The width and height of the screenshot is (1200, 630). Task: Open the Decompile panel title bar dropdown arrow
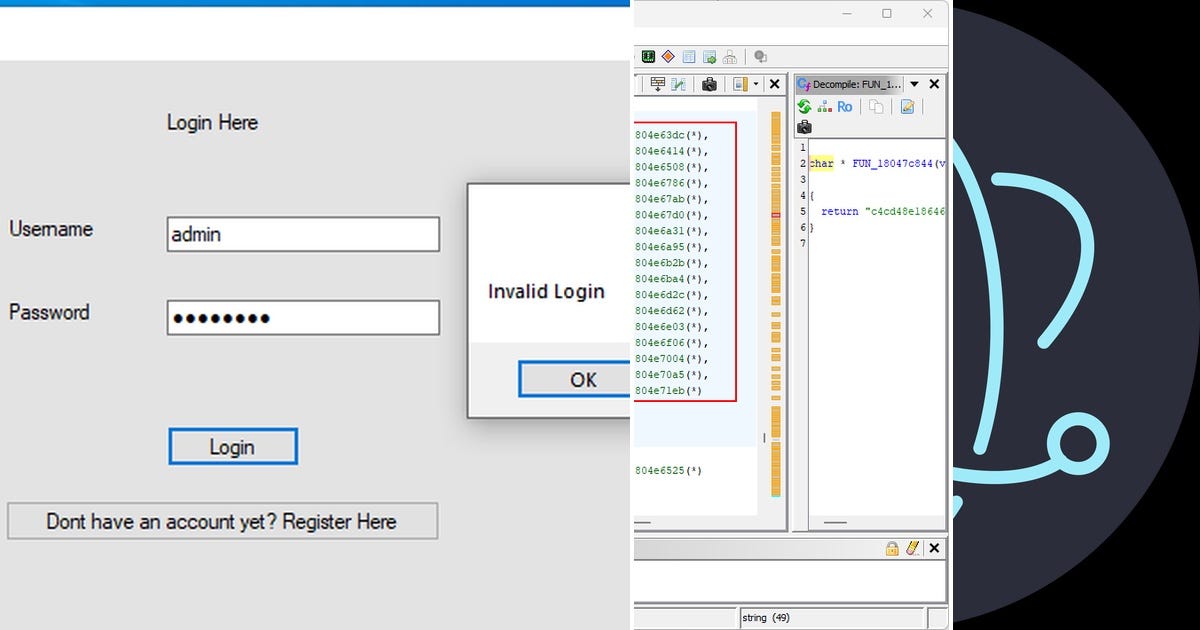[x=913, y=84]
